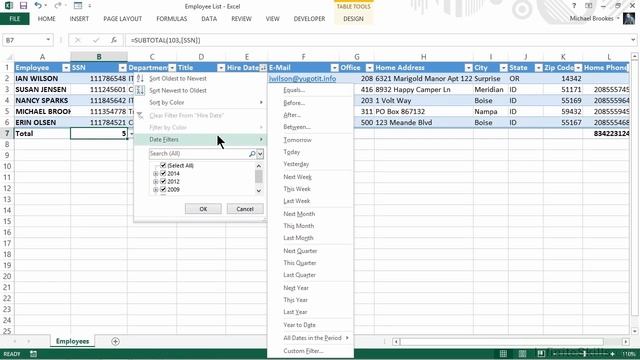Click the zoom out minus icon

[x=554, y=354]
